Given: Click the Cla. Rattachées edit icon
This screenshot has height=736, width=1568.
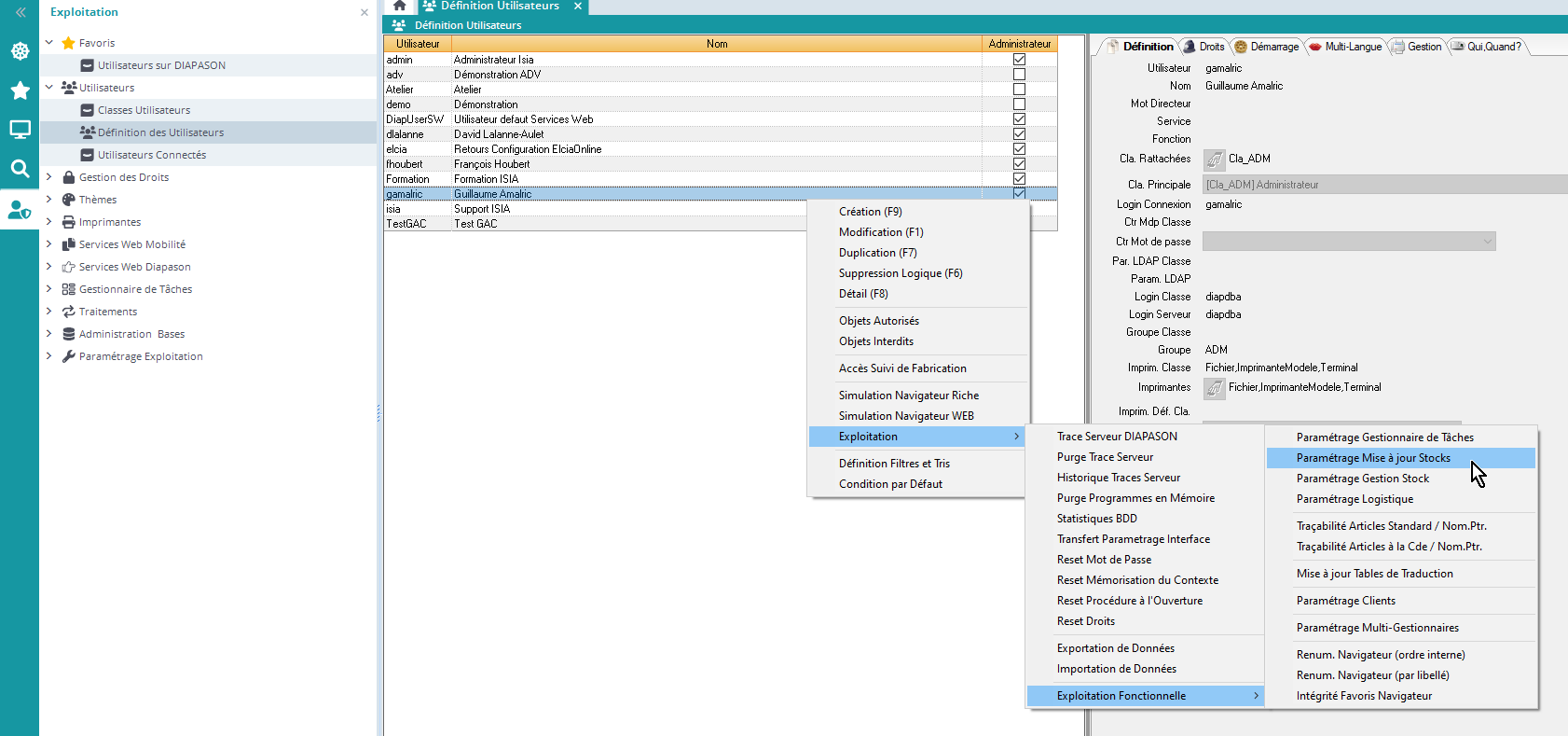Looking at the screenshot, I should point(1214,160).
